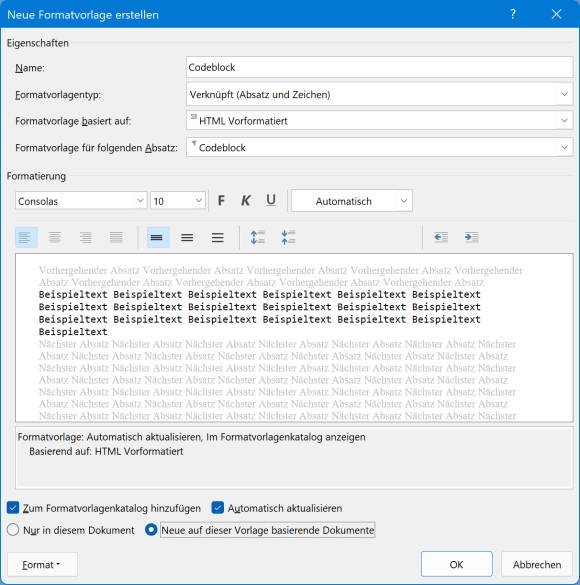The width and height of the screenshot is (580, 585).
Task: Click Abbrechen to cancel
Action: [537, 564]
